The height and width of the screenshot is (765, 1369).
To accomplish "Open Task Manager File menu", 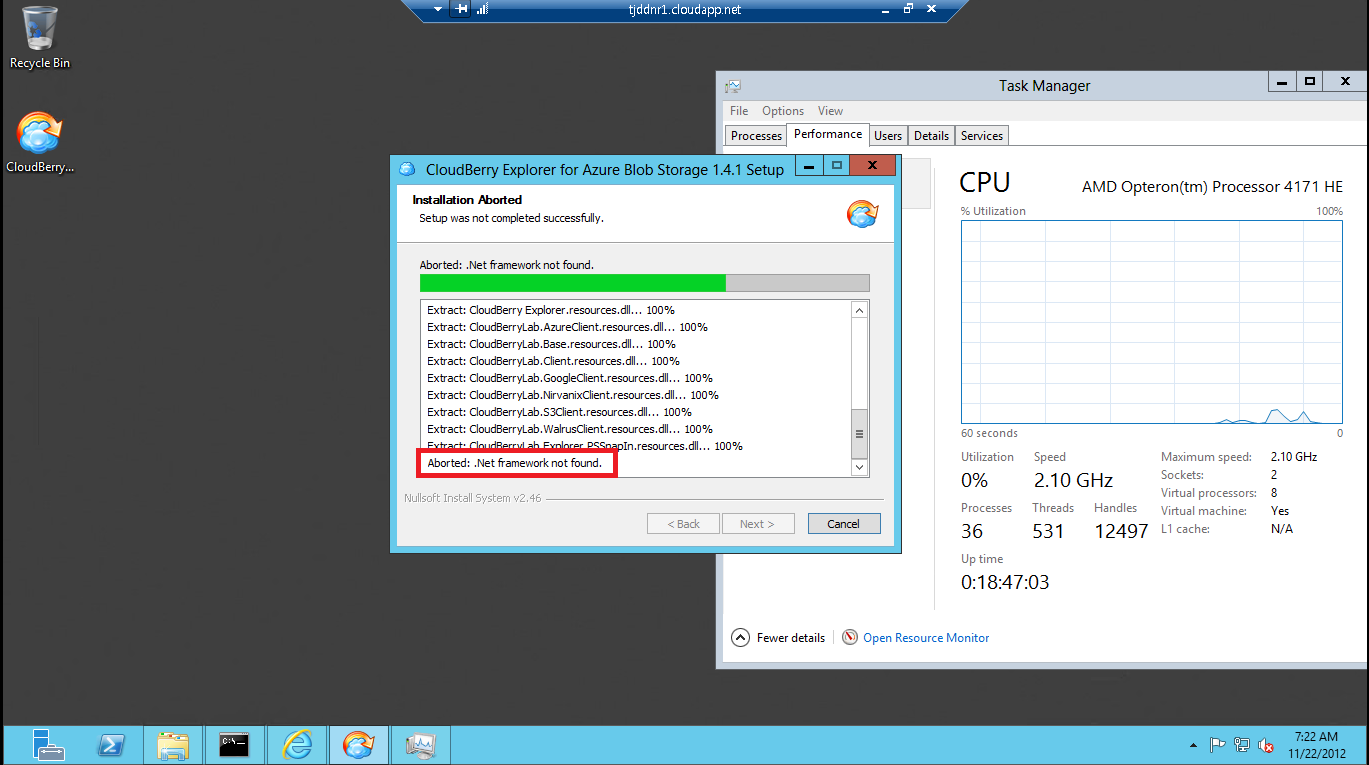I will (x=739, y=111).
